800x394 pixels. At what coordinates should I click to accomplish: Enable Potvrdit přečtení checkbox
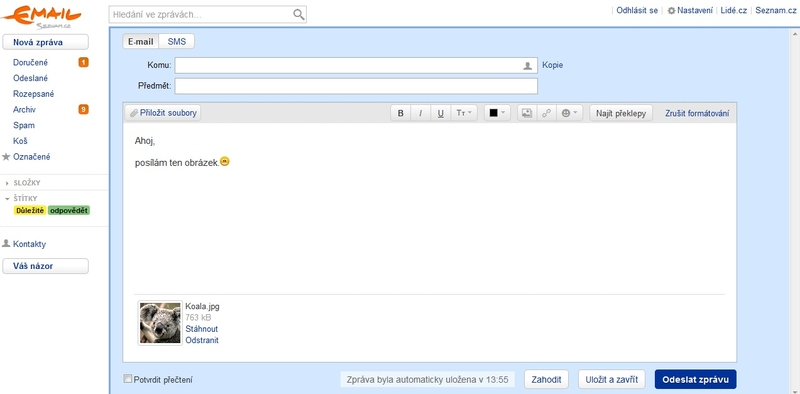click(128, 379)
